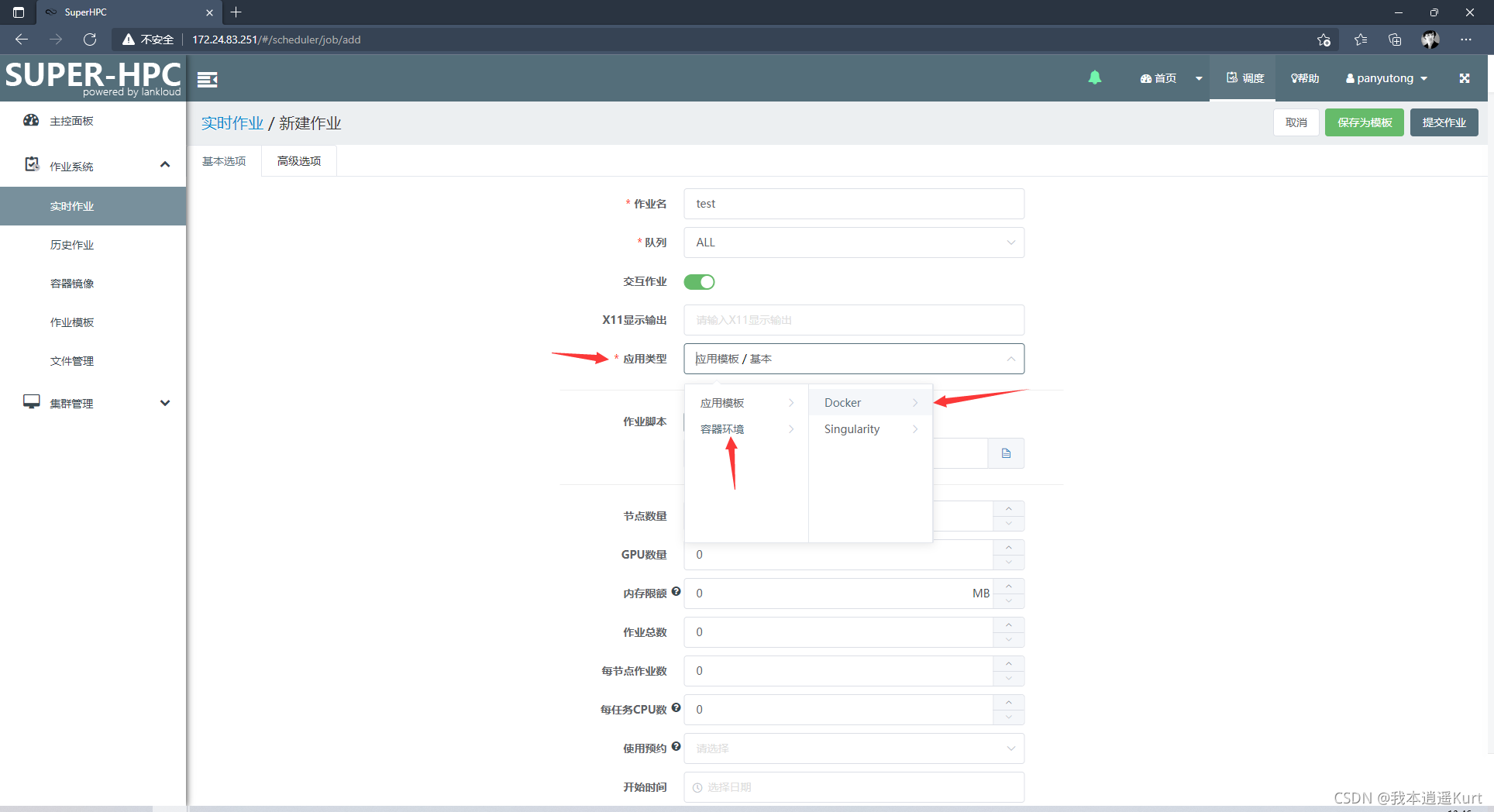Viewport: 1494px width, 812px height.
Task: Click the help icon next to 使用预约
Action: [x=676, y=746]
